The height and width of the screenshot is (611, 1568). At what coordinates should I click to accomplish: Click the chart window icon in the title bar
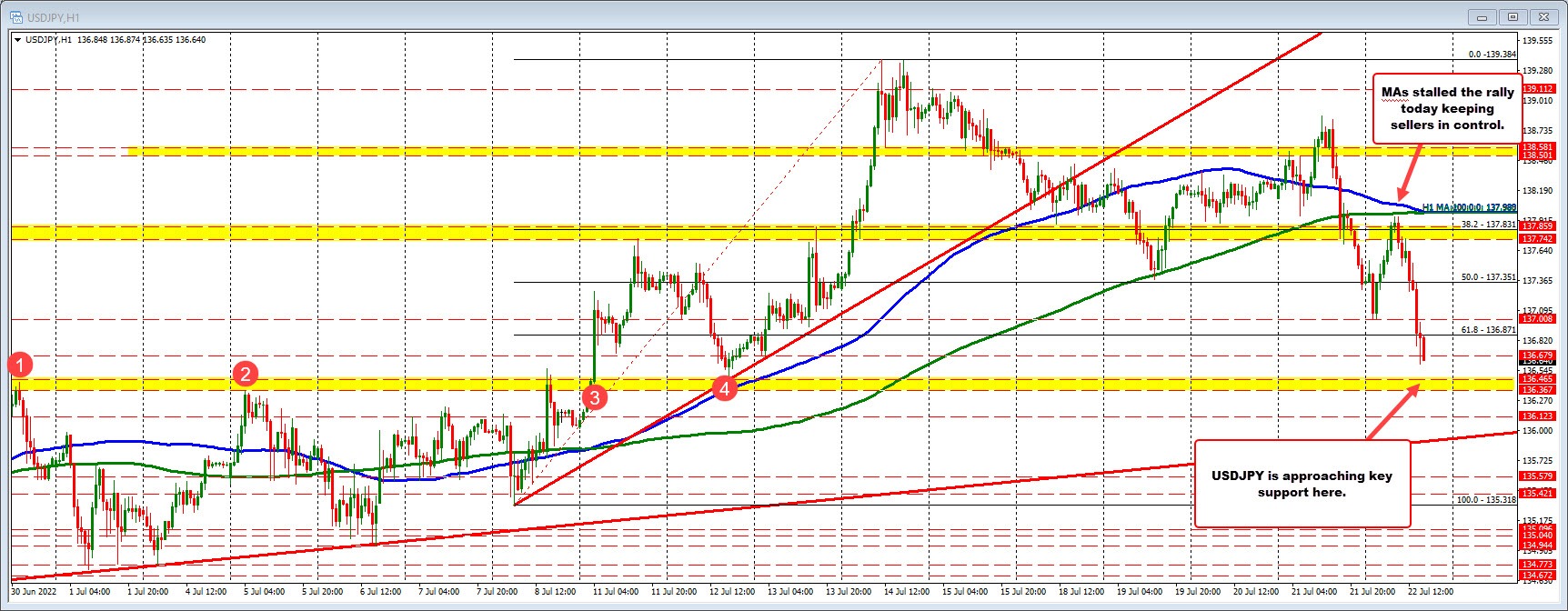tap(16, 17)
